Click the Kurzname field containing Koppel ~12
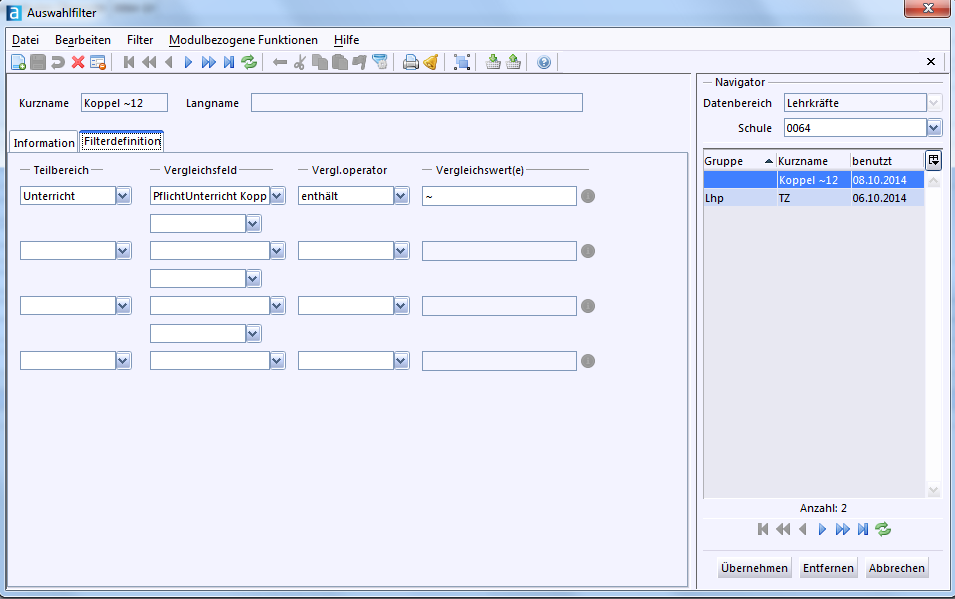Screen dimensions: 955x599 click(124, 103)
